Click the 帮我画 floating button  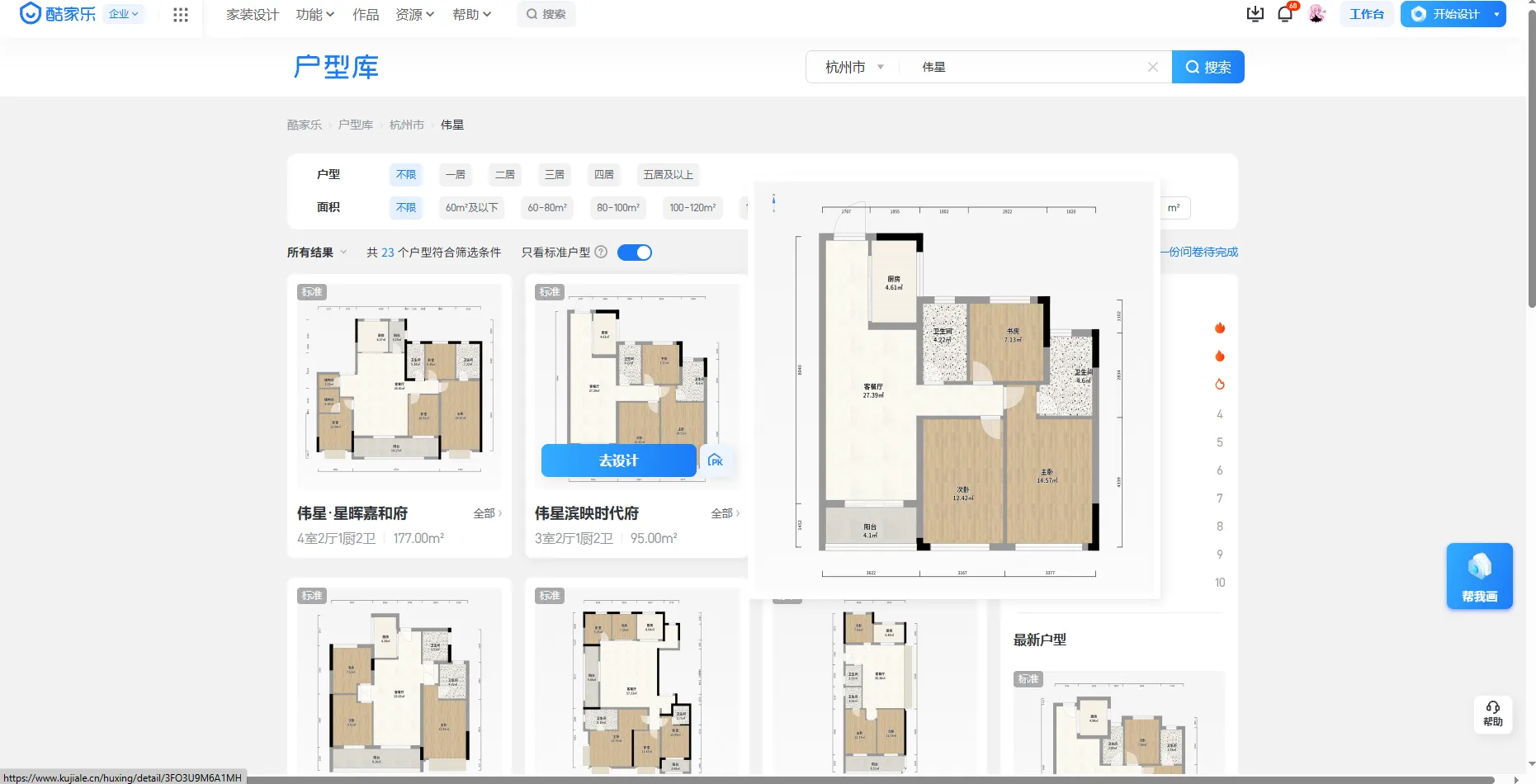coord(1480,576)
